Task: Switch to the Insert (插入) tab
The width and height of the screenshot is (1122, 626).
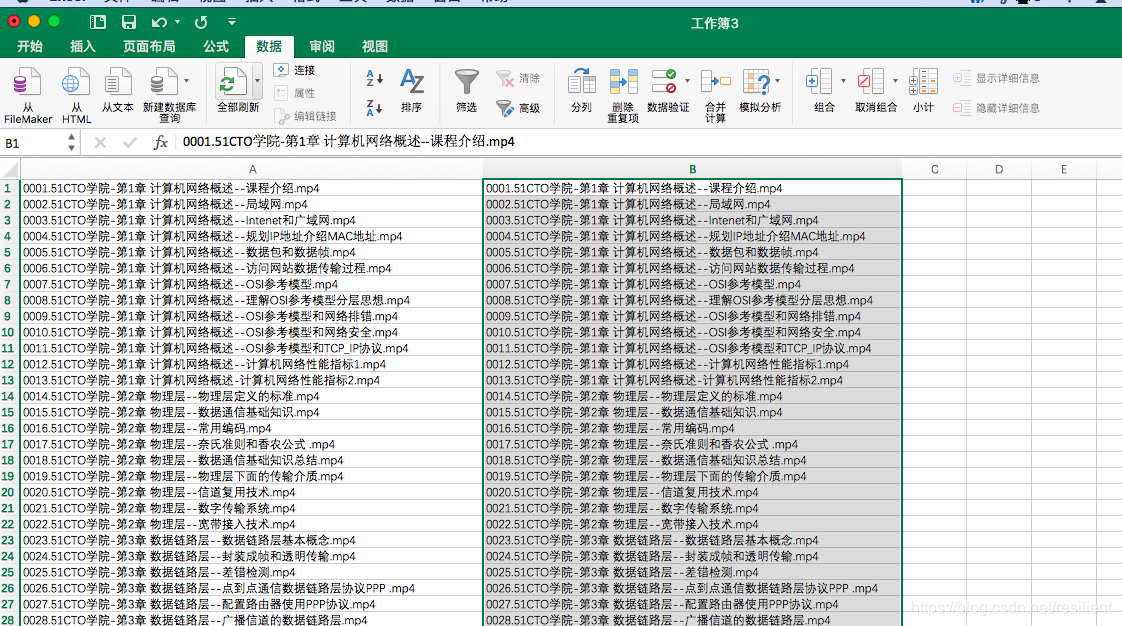Action: (82, 47)
